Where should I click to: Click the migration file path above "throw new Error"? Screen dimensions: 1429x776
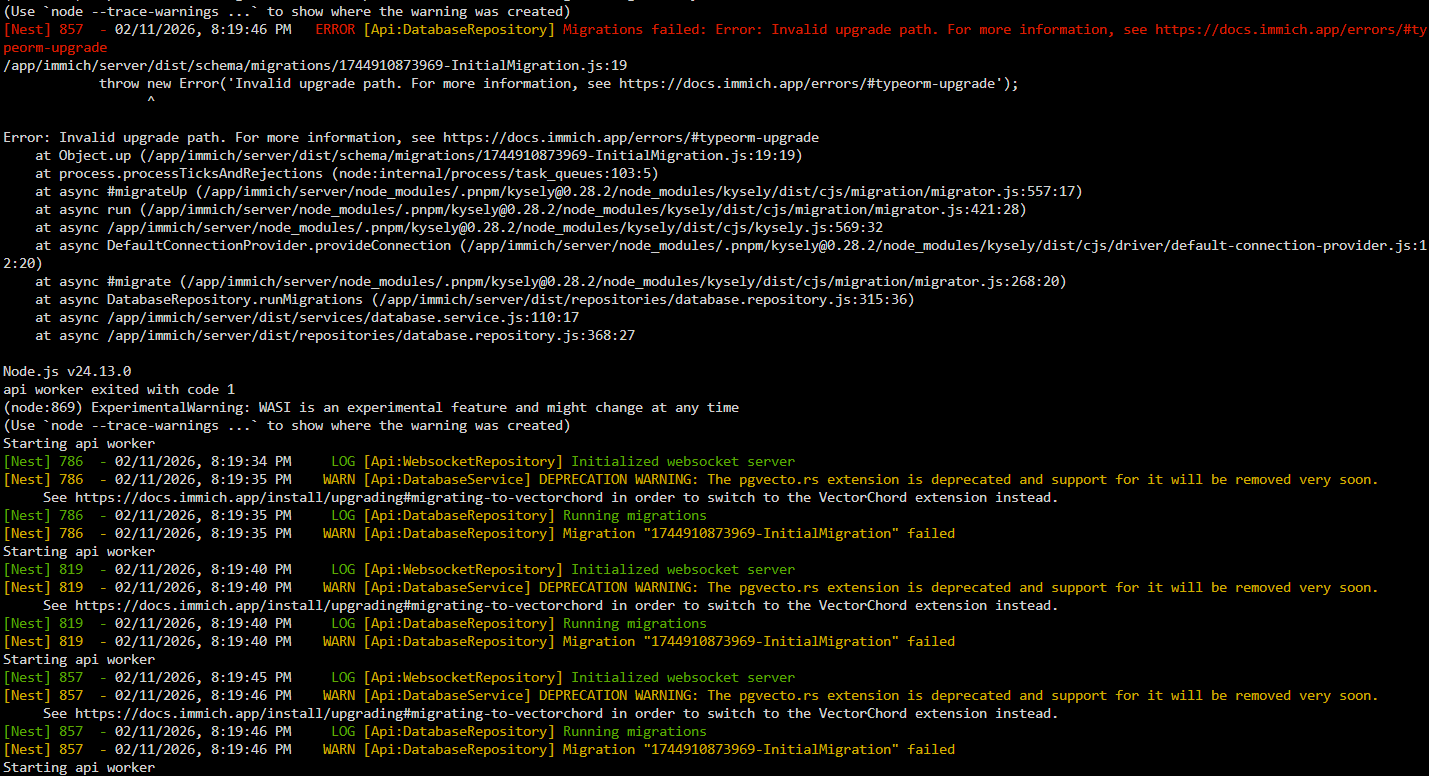(315, 66)
